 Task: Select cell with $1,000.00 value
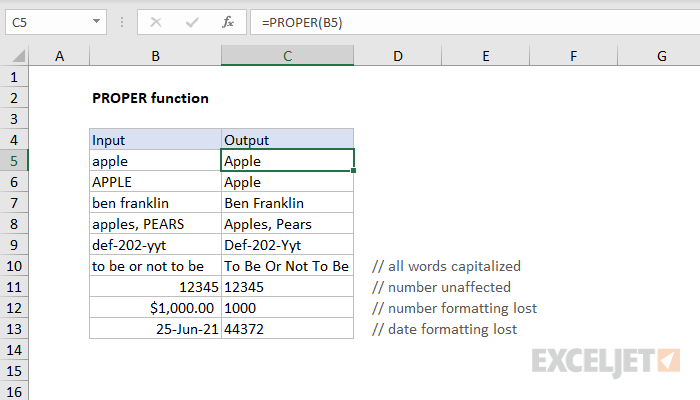[155, 308]
